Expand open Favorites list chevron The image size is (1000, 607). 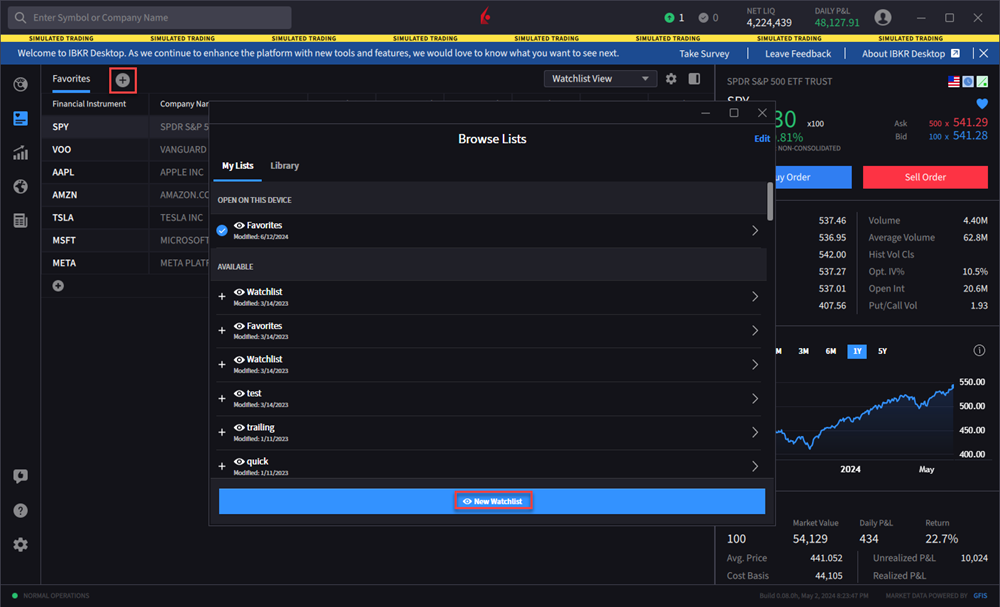(x=755, y=230)
